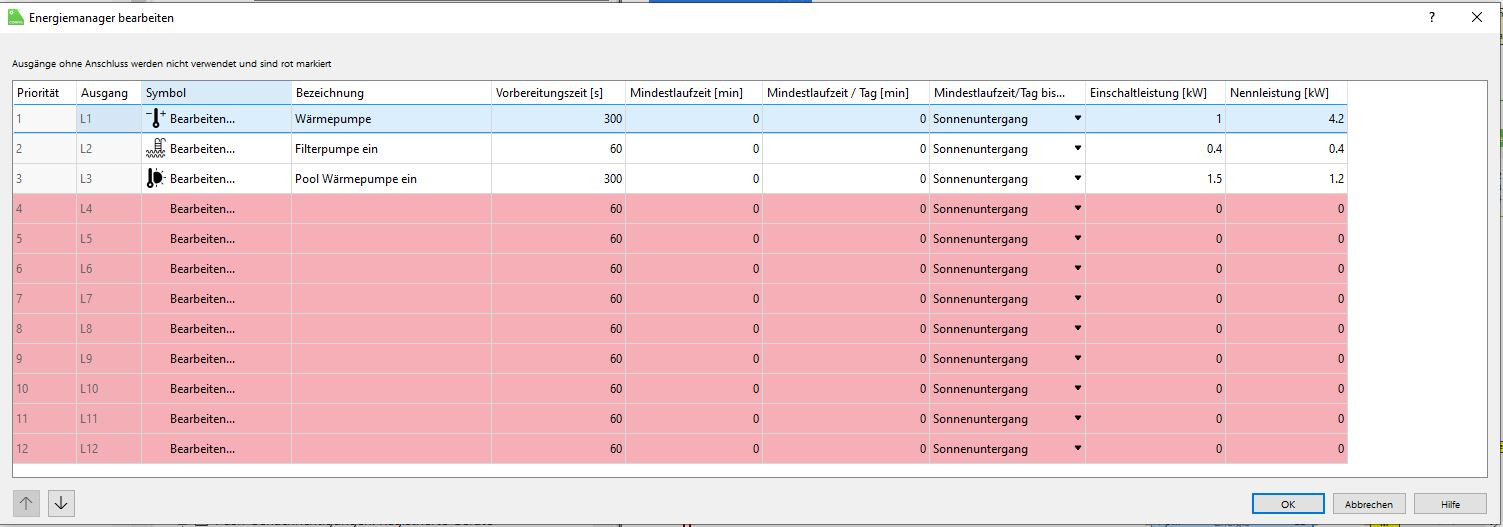Click Vorbereitungszeit value 300 for Wärmepumpe
This screenshot has width=1503, height=527.
559,119
